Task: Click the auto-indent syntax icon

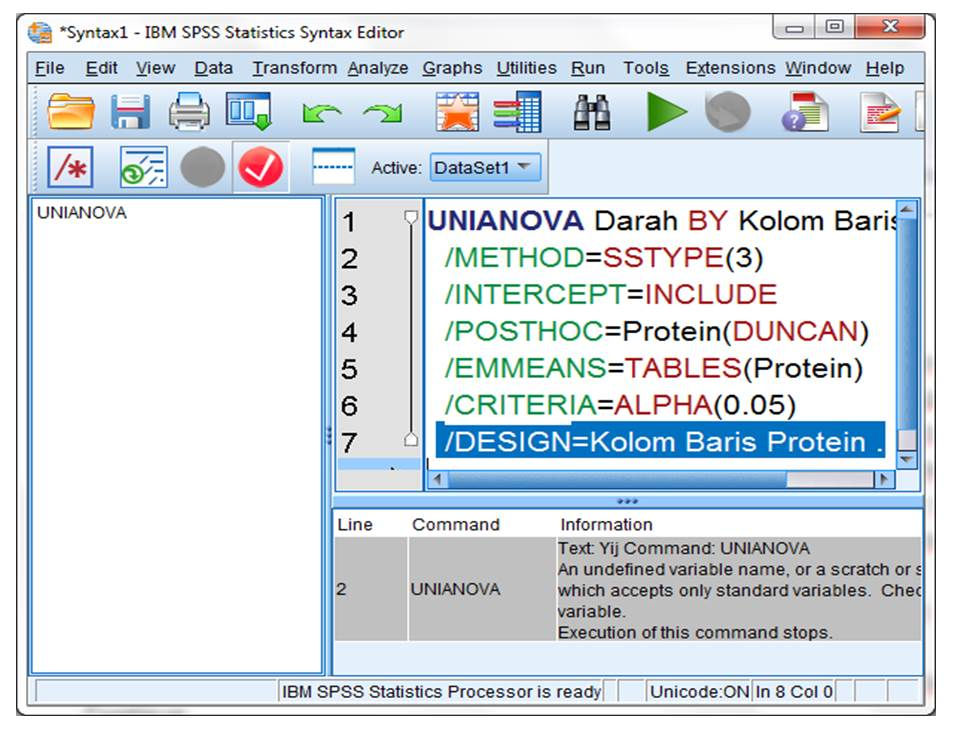Action: tap(143, 166)
